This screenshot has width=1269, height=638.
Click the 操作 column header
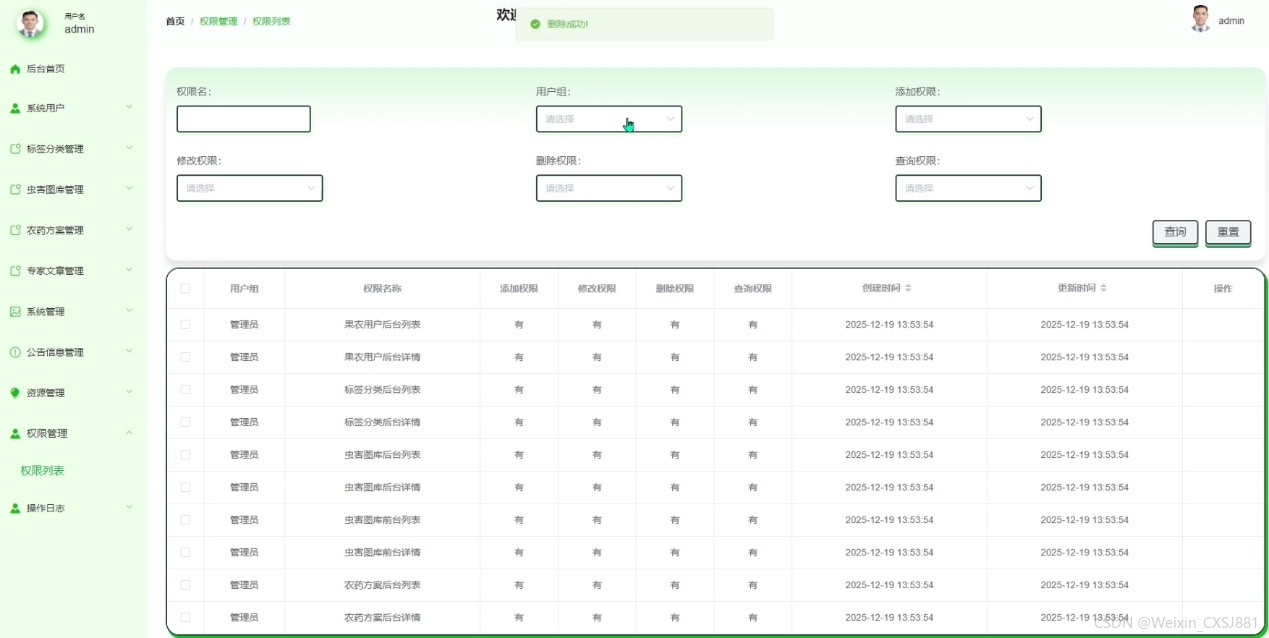(1223, 289)
